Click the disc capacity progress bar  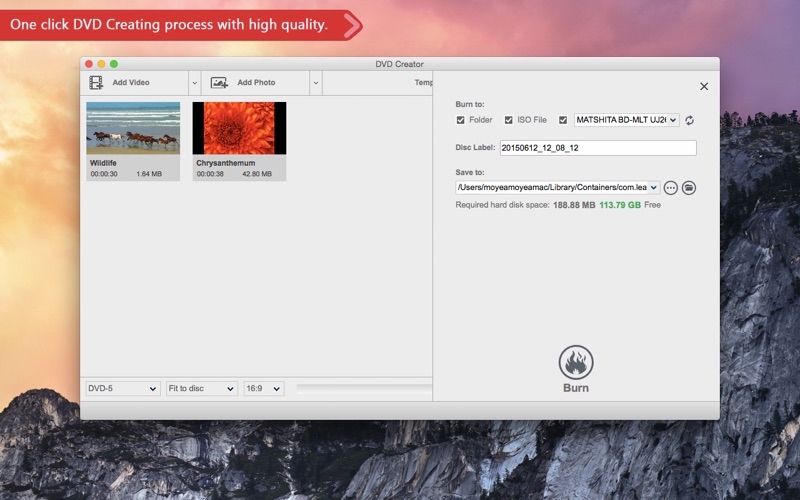tap(364, 389)
